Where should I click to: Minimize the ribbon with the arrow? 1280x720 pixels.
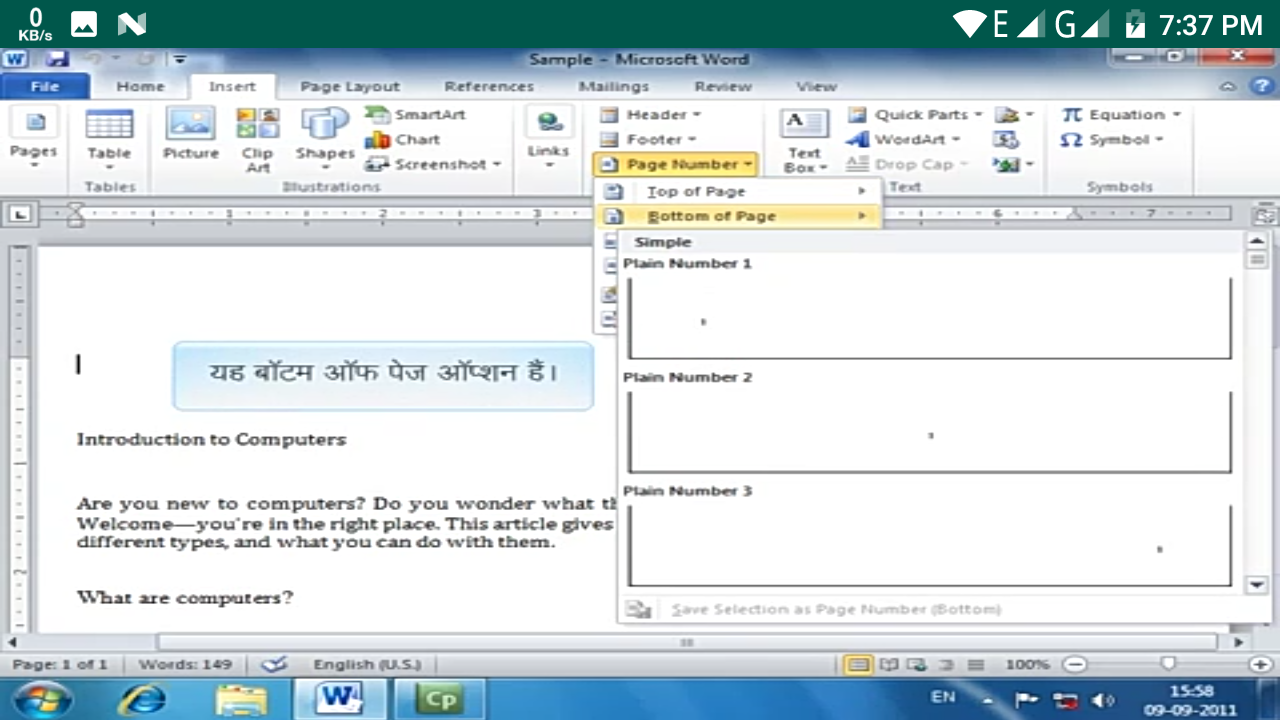[x=1226, y=88]
